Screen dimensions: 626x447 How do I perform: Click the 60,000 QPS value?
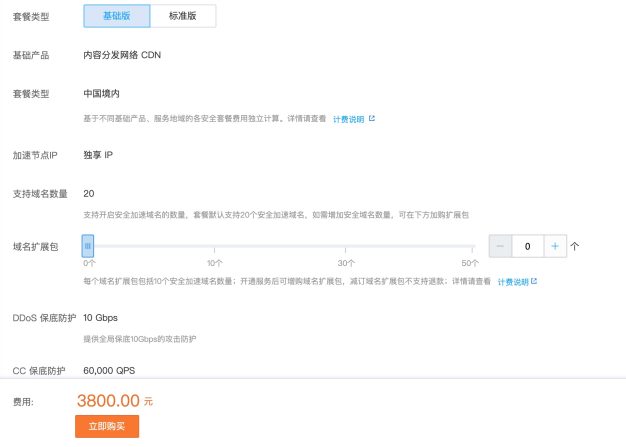pos(109,371)
